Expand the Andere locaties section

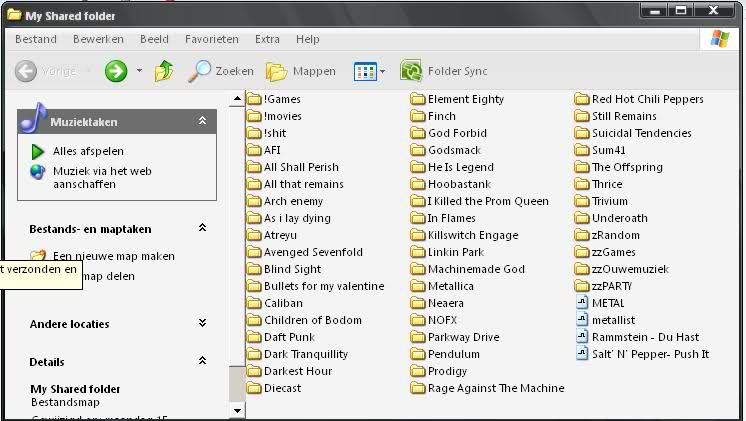[202, 323]
